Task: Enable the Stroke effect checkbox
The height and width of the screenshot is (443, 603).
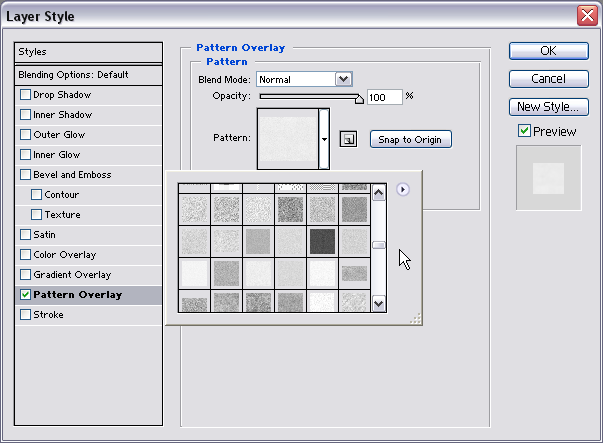Action: (x=25, y=315)
